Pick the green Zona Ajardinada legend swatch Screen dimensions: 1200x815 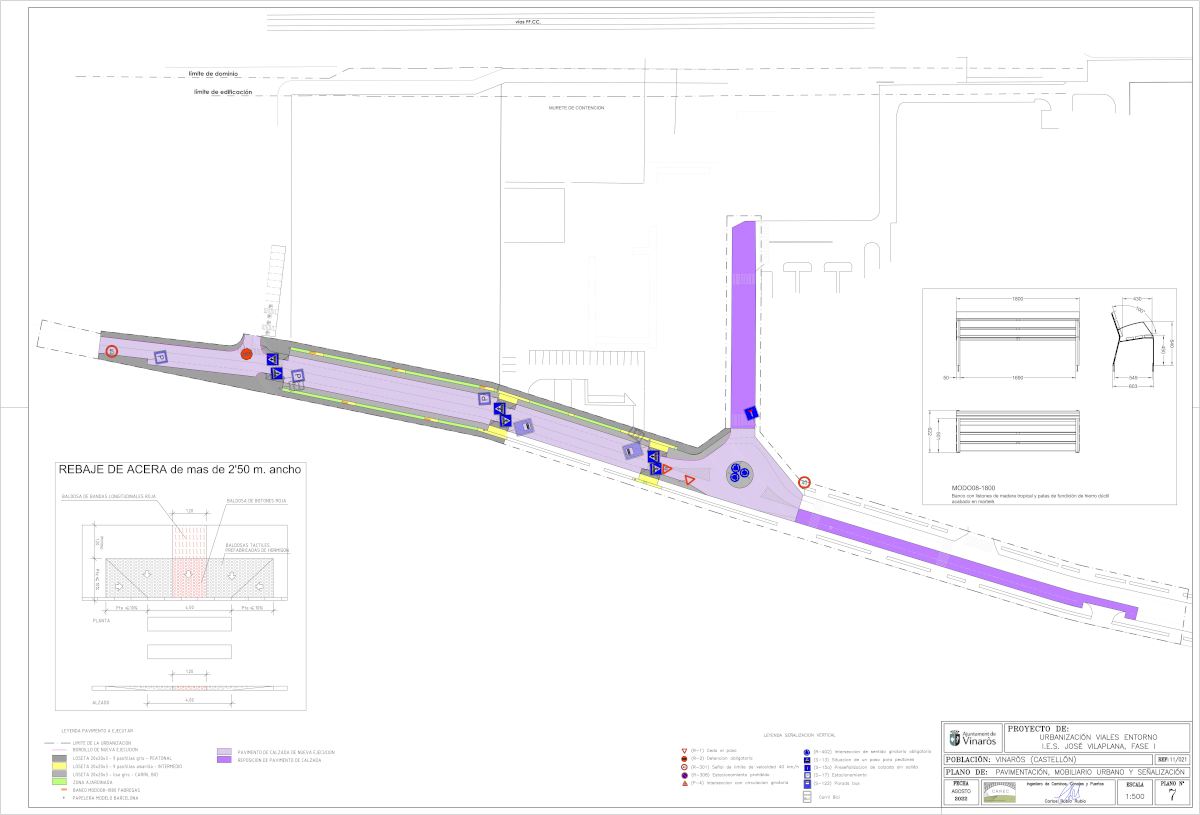pyautogui.click(x=54, y=782)
